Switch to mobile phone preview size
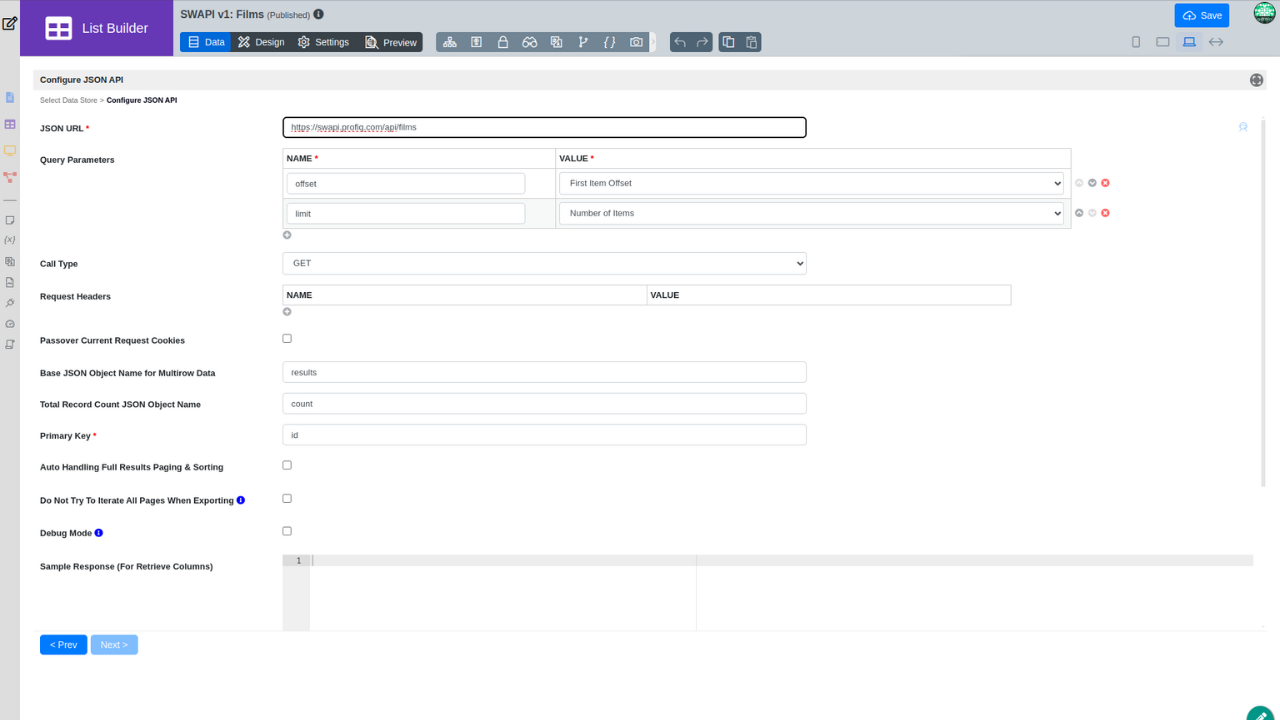The height and width of the screenshot is (720, 1280). coord(1136,42)
